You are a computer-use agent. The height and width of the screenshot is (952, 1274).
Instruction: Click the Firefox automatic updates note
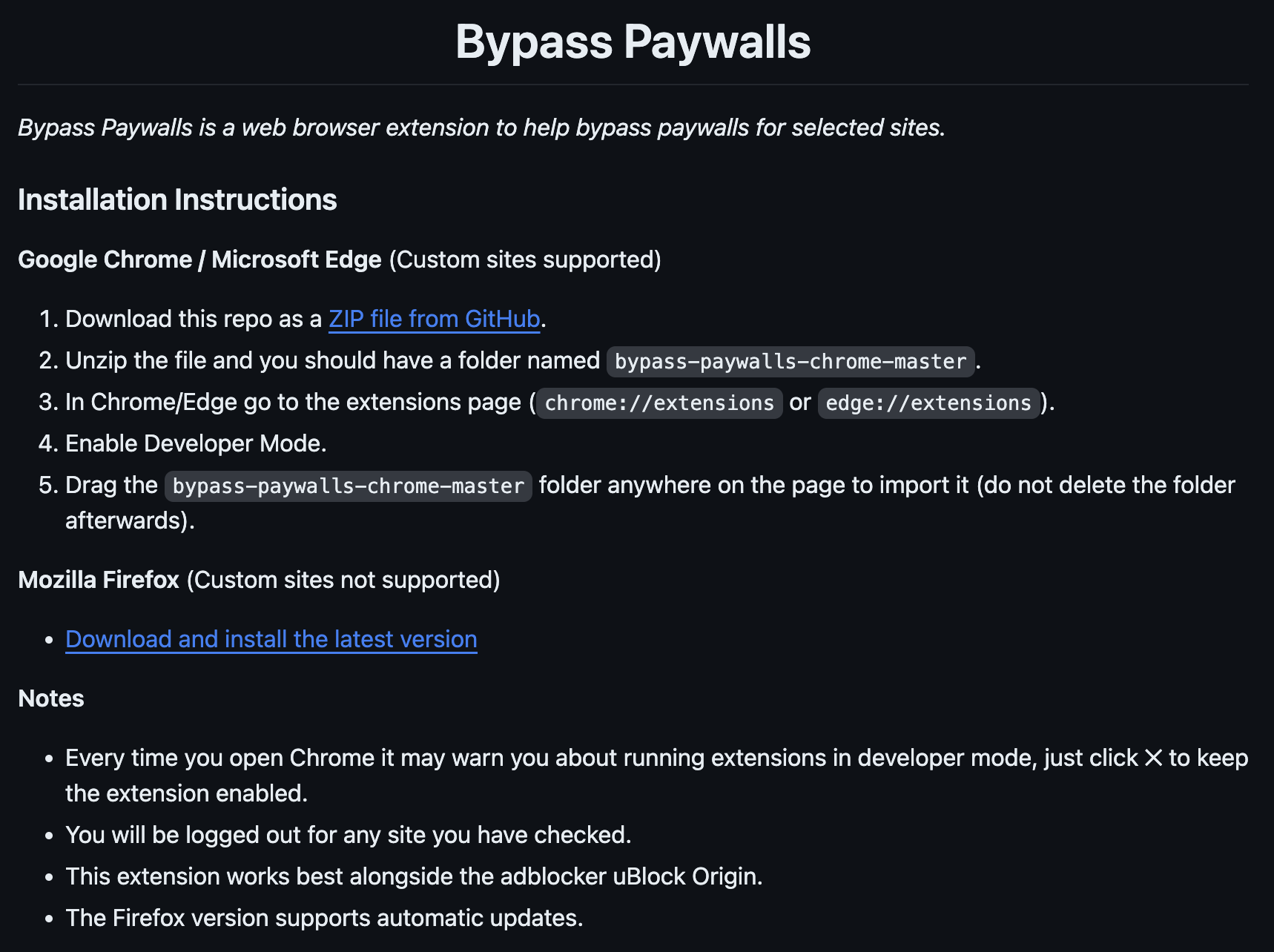[324, 918]
